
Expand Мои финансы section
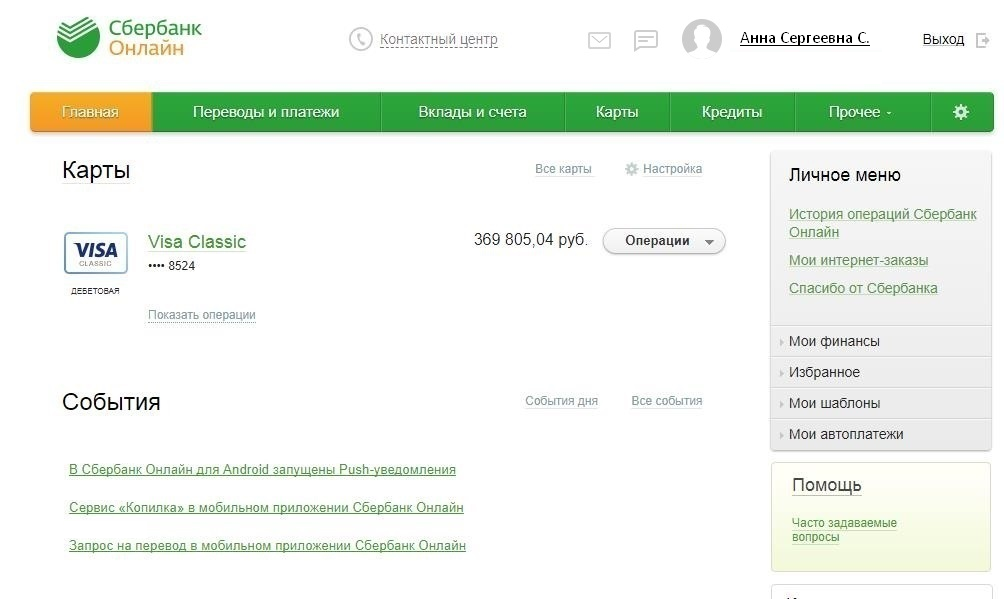tap(834, 341)
